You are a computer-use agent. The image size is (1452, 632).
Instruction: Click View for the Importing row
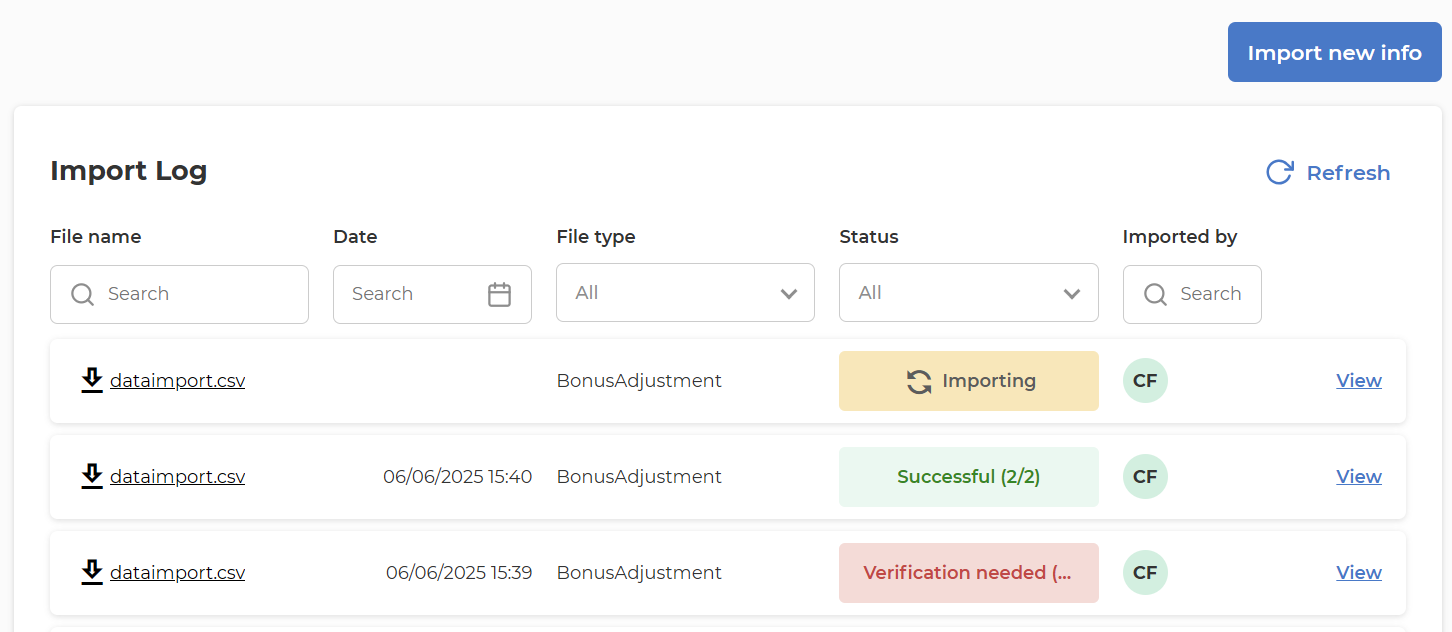[x=1359, y=381]
